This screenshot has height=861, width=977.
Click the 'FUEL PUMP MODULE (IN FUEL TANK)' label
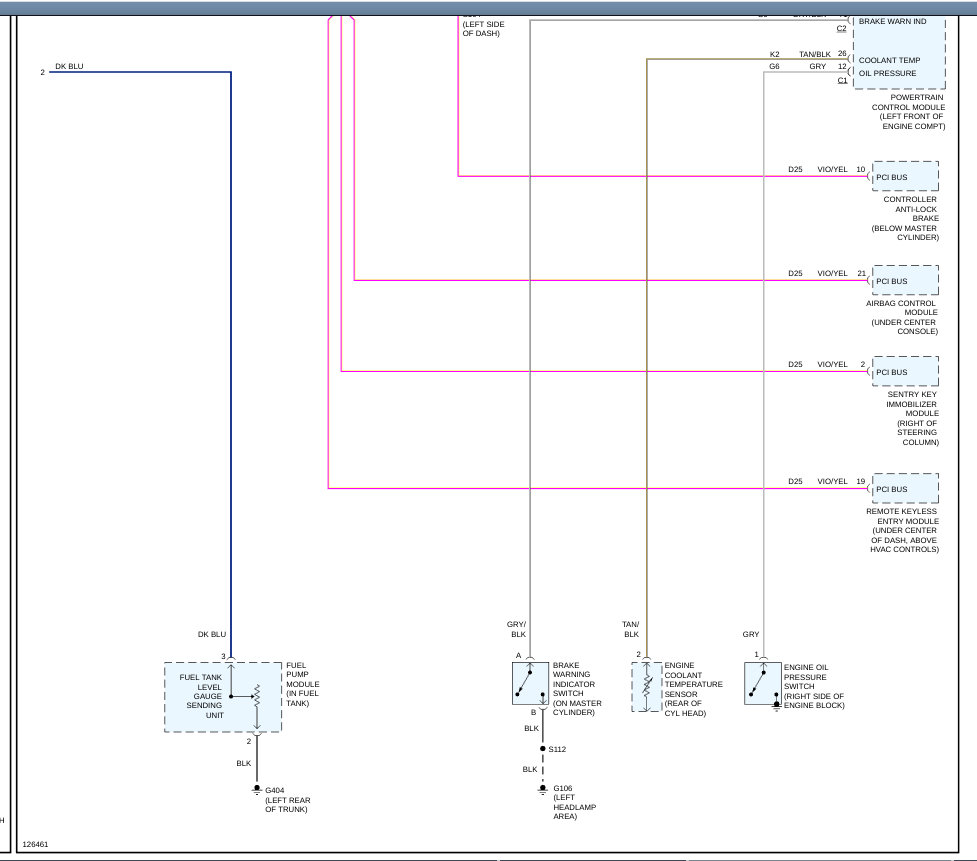tap(302, 684)
